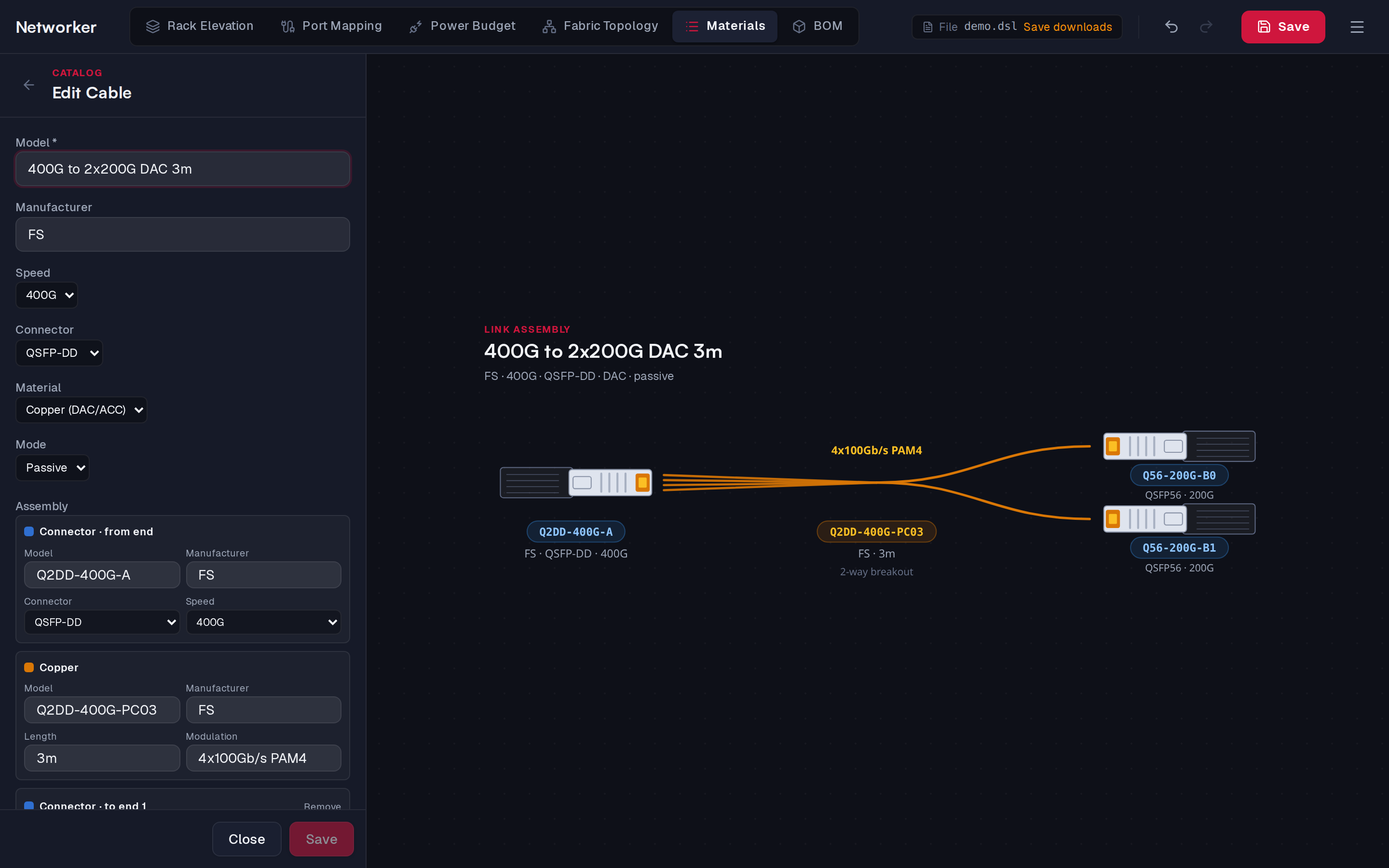Click the Materials list icon

click(x=692, y=27)
